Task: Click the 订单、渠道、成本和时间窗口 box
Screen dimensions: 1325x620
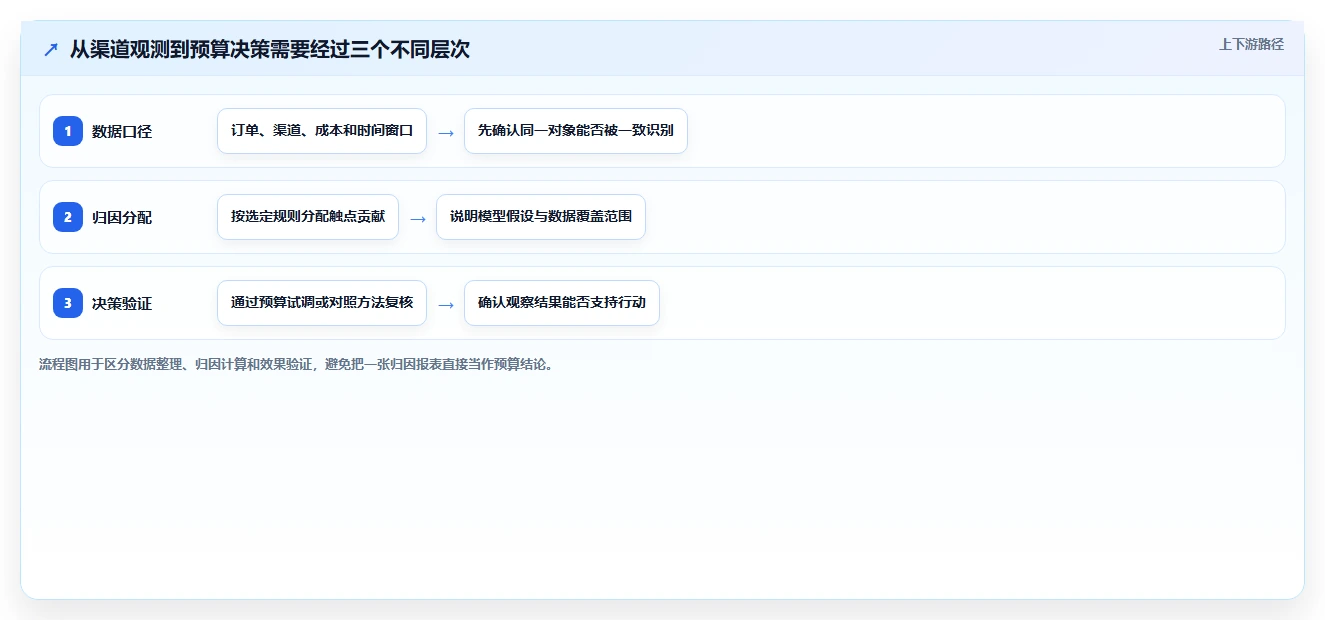Action: tap(322, 131)
